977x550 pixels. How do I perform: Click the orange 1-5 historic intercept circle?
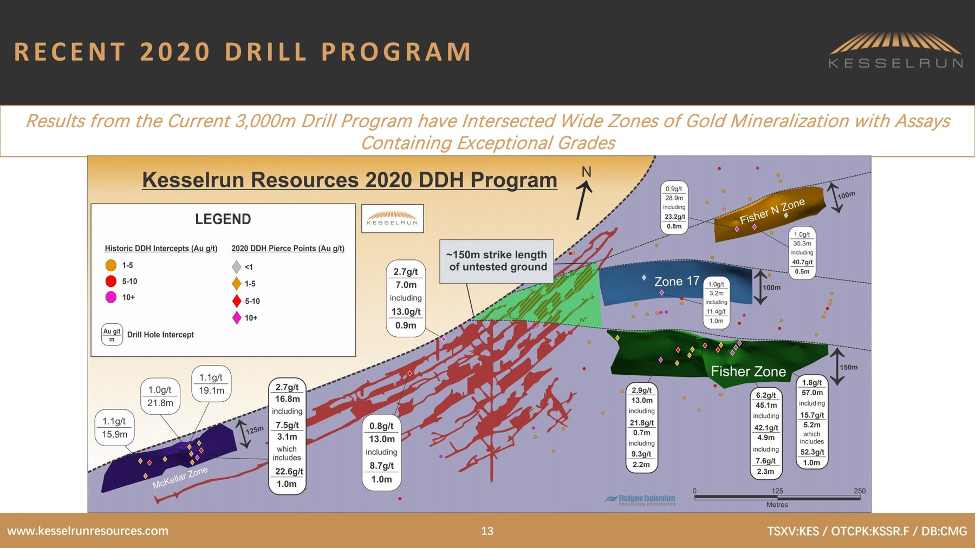(x=111, y=265)
